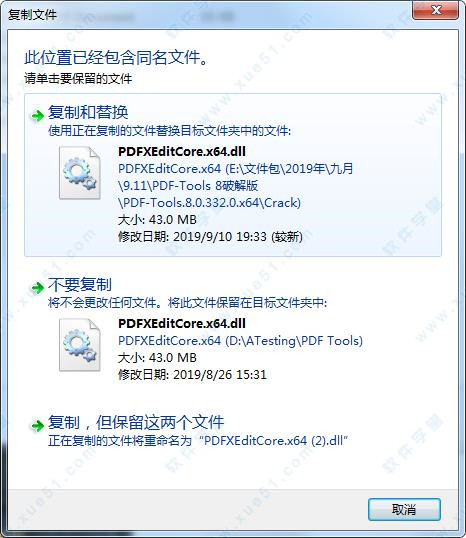
Task: Click the 复制文件 title bar text
Action: click(x=33, y=15)
